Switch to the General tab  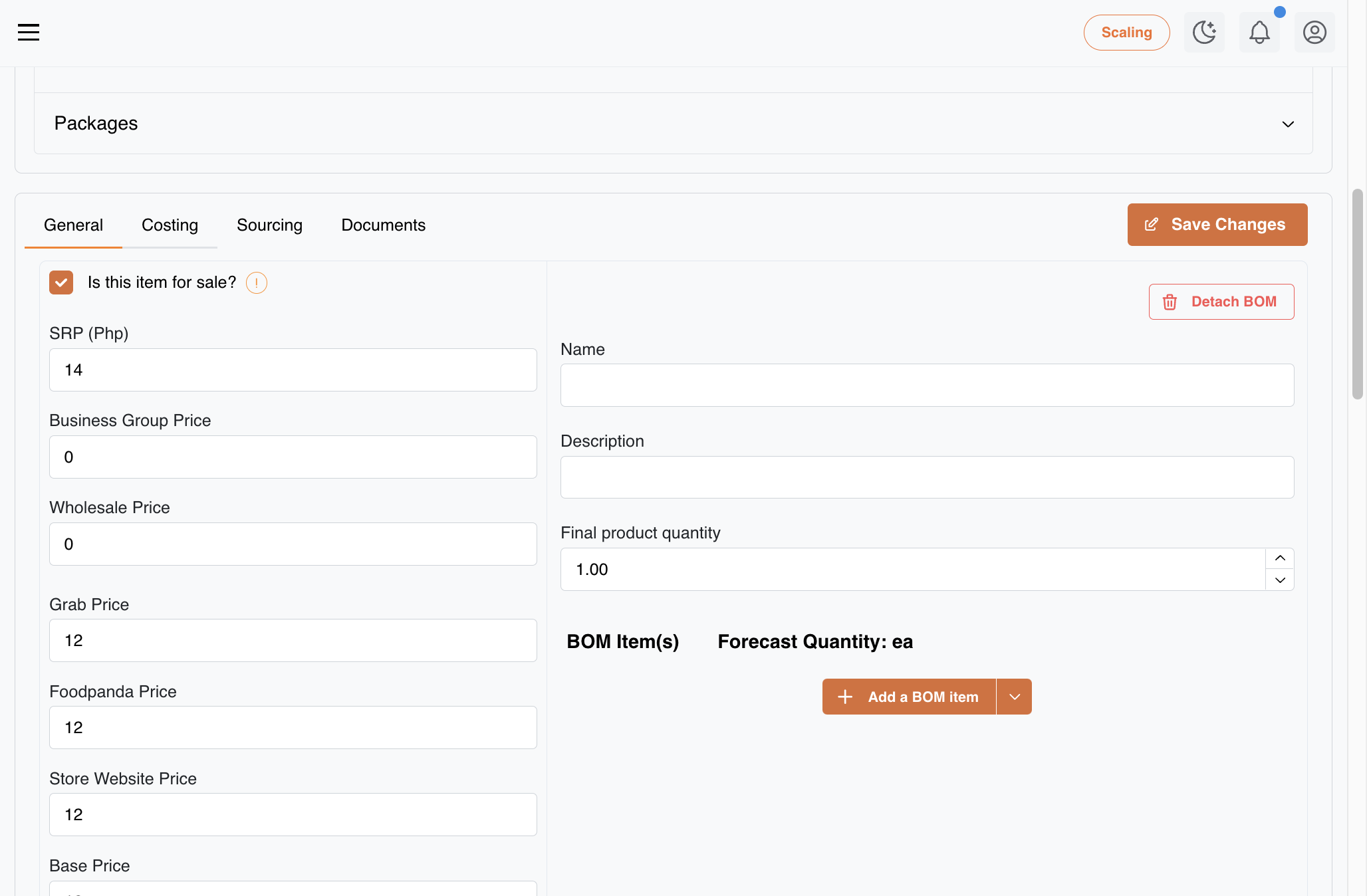(73, 225)
